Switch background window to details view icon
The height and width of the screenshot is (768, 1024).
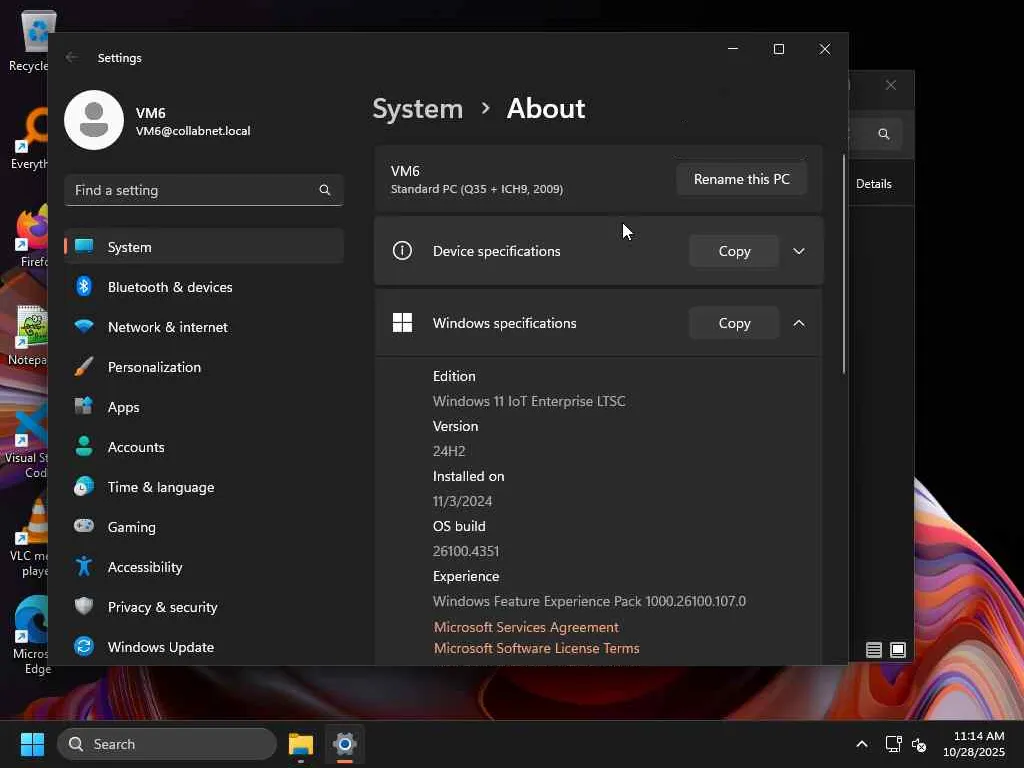pyautogui.click(x=874, y=650)
